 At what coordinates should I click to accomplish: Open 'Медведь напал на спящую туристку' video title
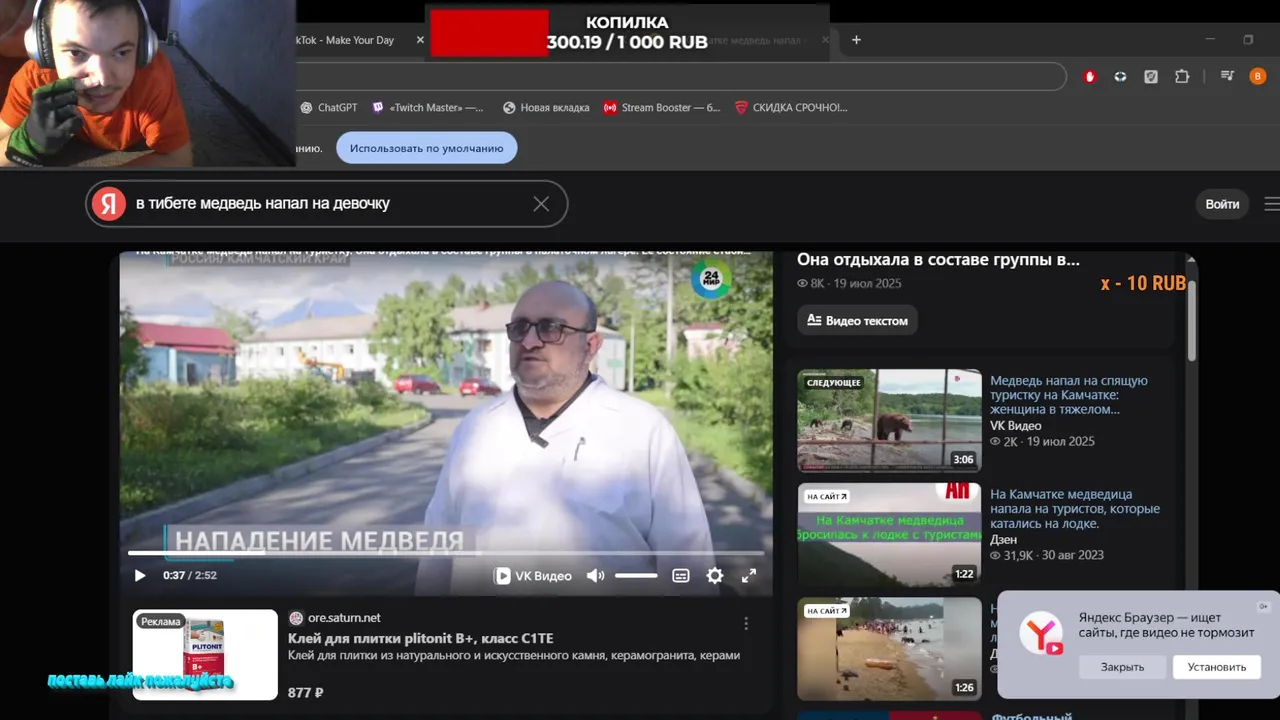(1069, 395)
